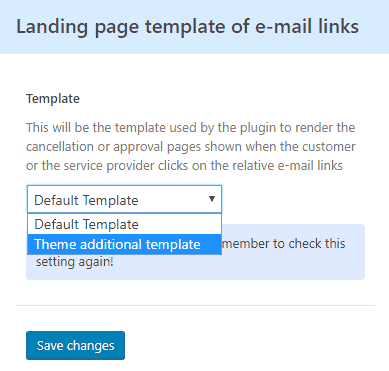The width and height of the screenshot is (389, 371).
Task: Click the horizontal divider above Save changes
Action: pos(195,305)
